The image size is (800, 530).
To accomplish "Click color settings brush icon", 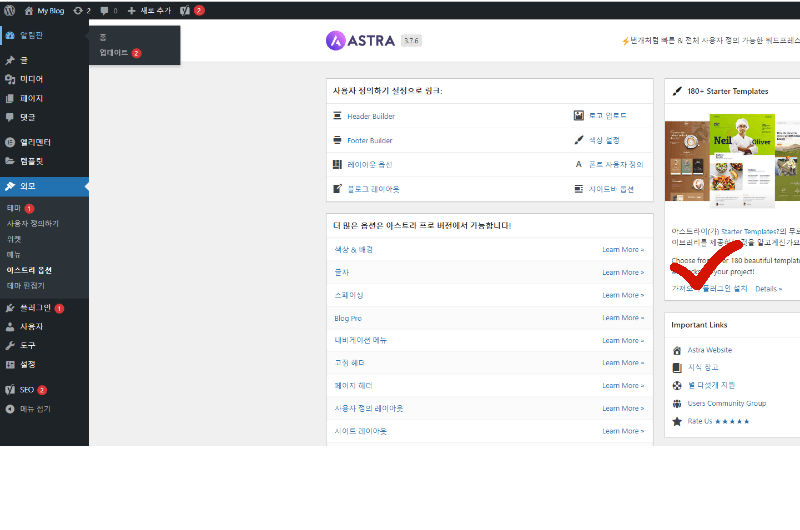I will point(579,140).
